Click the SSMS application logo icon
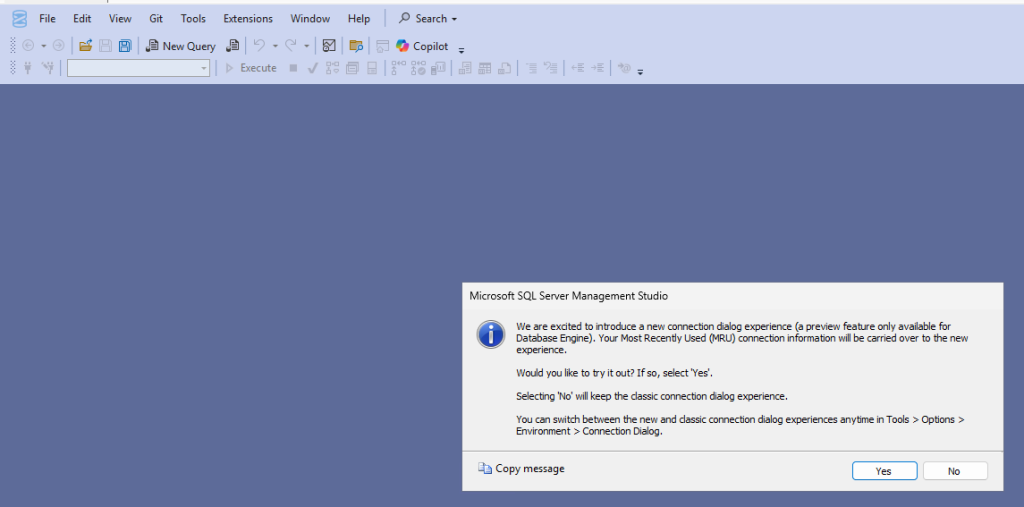This screenshot has height=507, width=1024. (20, 19)
